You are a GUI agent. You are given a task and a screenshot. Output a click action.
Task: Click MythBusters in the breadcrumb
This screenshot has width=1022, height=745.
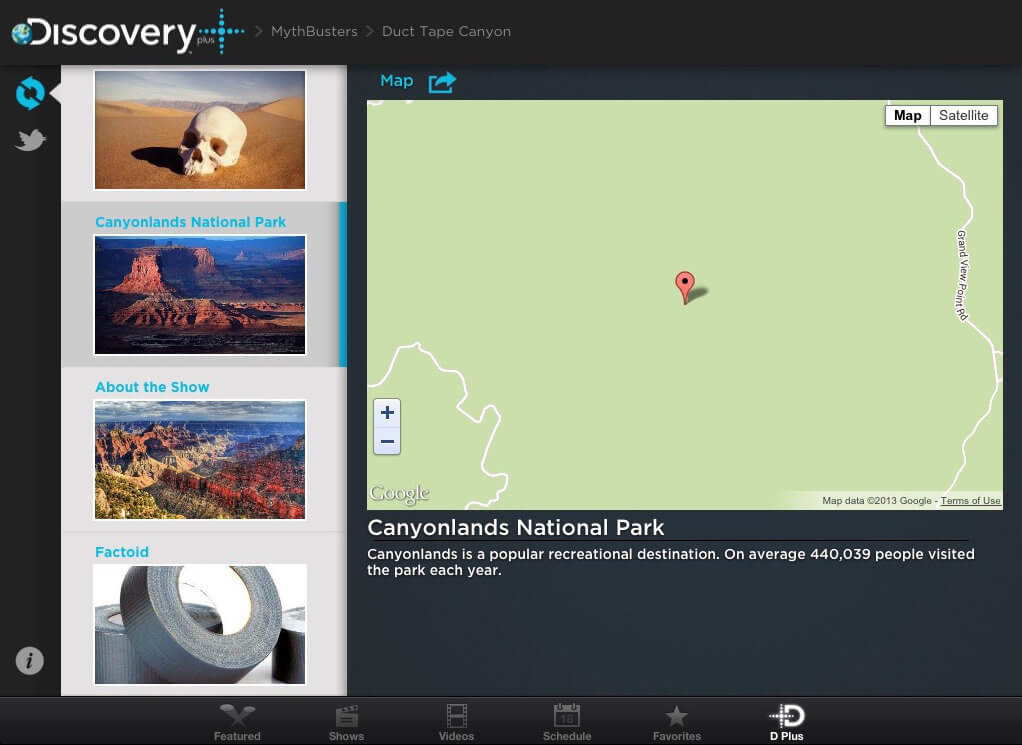[313, 32]
